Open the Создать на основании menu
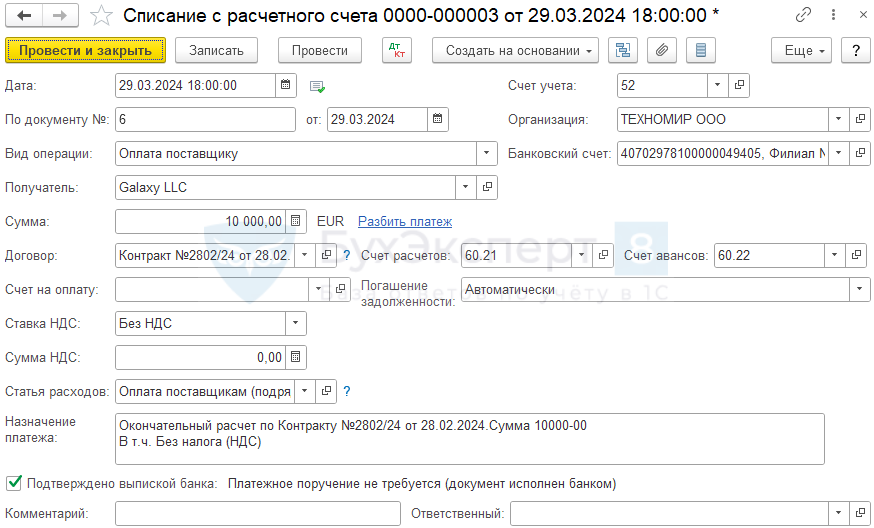874x528 pixels. click(515, 51)
